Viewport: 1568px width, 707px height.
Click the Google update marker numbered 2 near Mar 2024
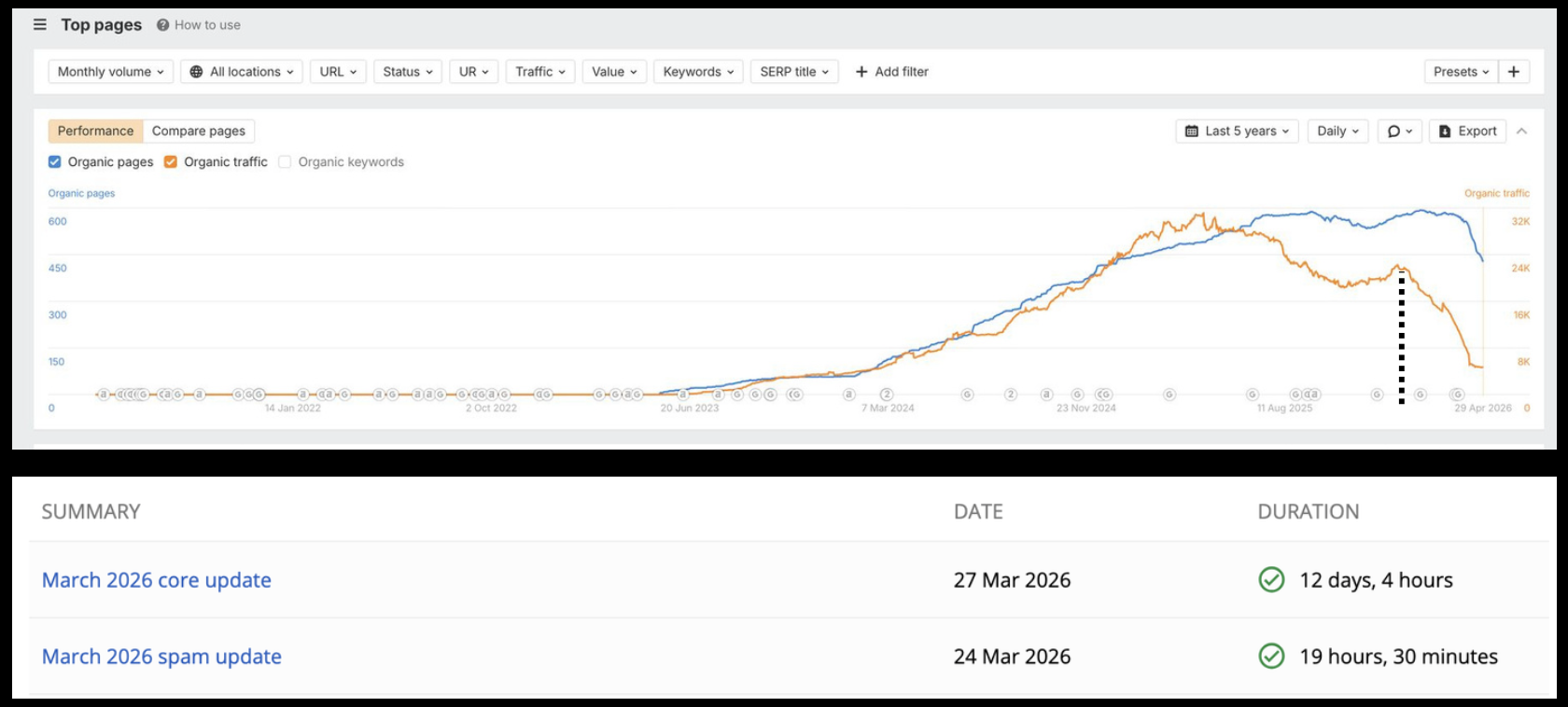pyautogui.click(x=887, y=395)
